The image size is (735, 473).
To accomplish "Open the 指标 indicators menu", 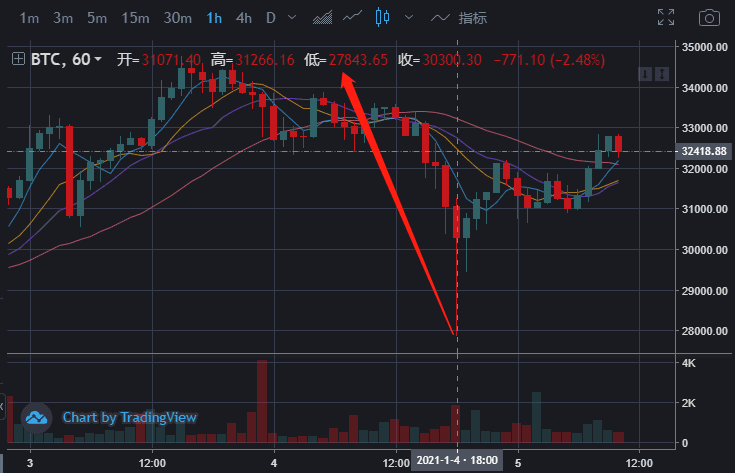I will point(472,18).
